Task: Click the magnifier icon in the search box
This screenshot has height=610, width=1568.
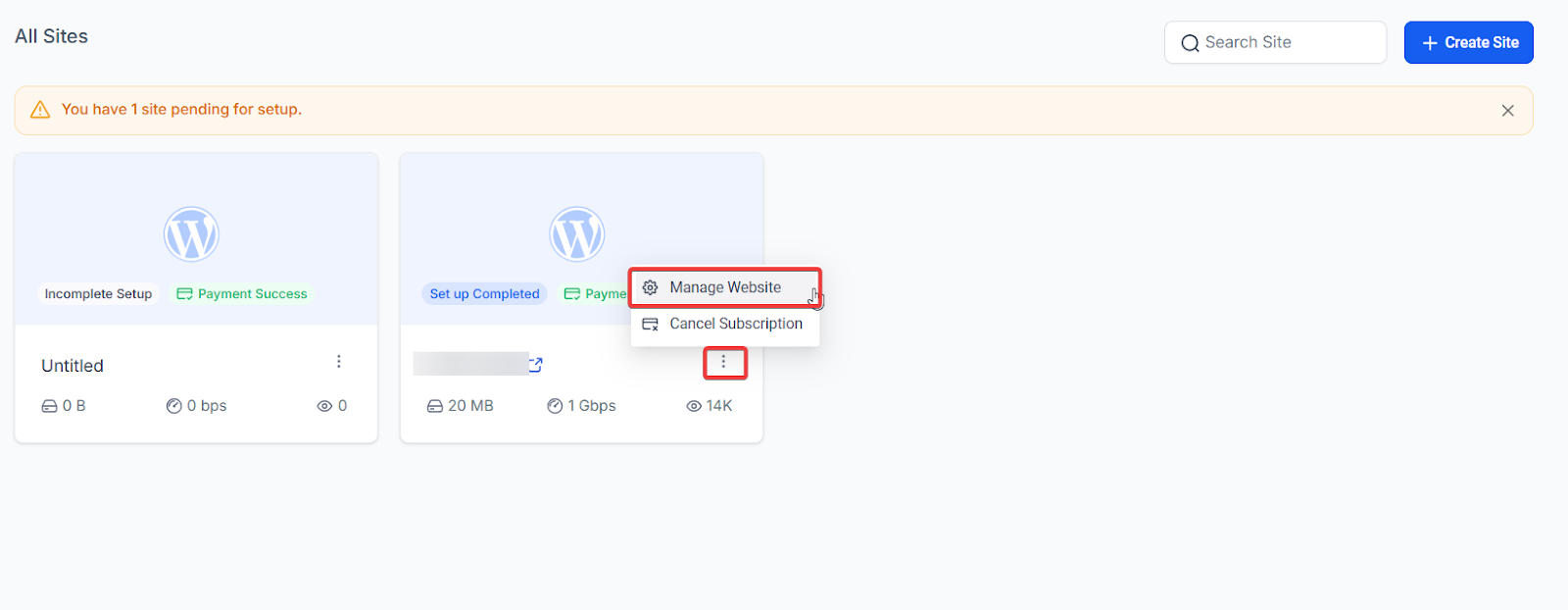Action: tap(1190, 43)
